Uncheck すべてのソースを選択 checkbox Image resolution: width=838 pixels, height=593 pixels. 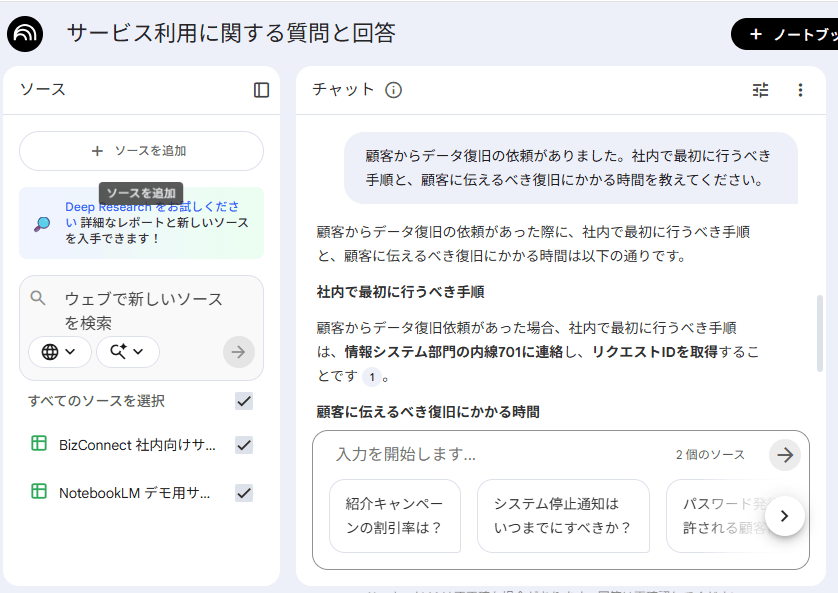(x=243, y=401)
